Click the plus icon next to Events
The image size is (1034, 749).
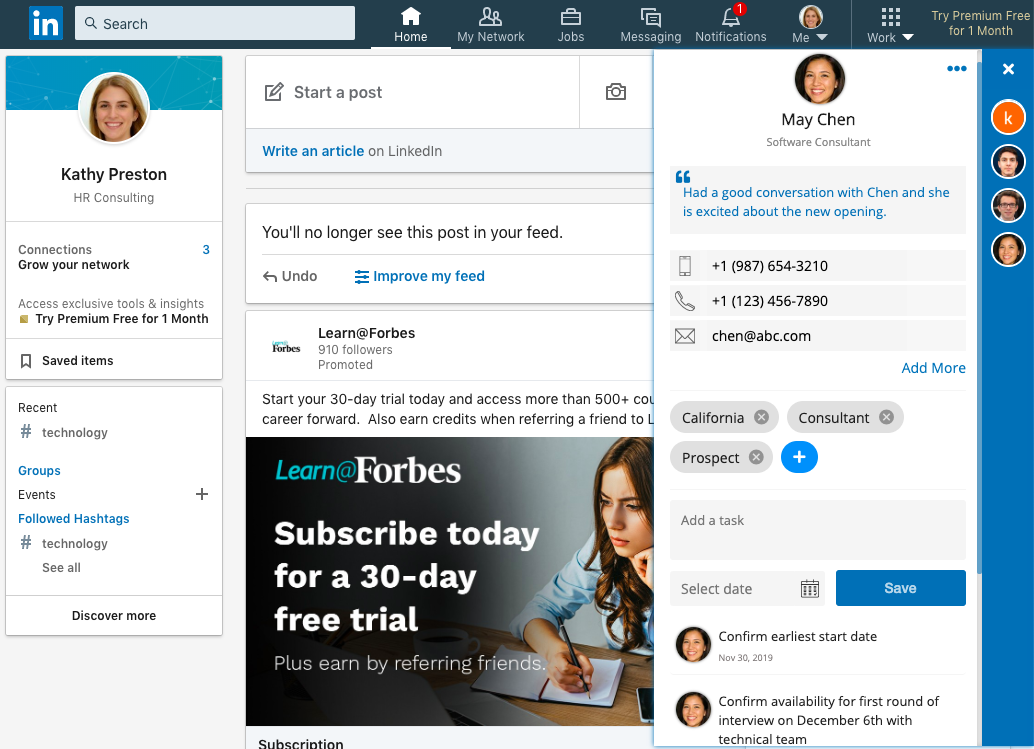click(202, 494)
